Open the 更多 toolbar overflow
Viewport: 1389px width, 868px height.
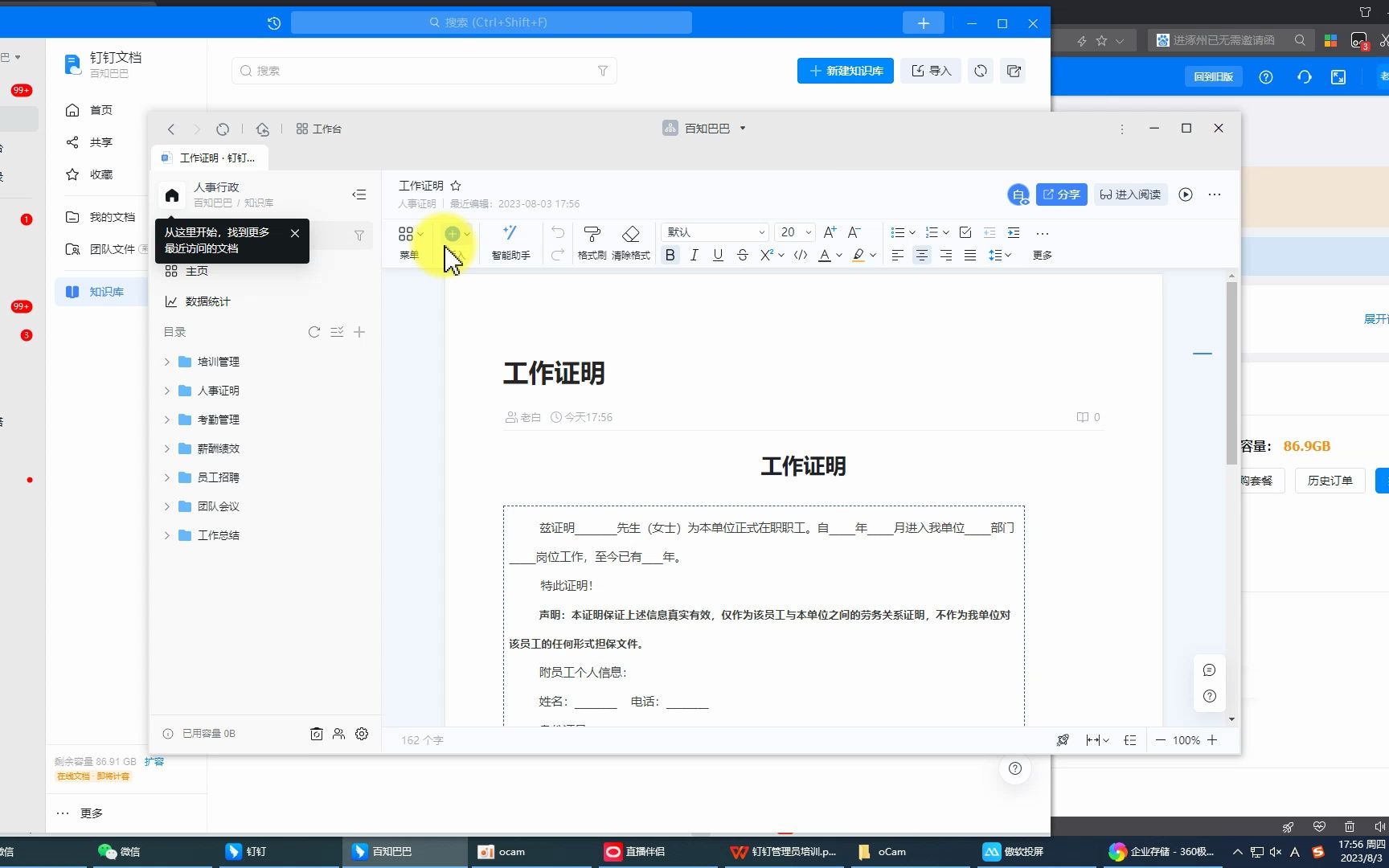point(1043,242)
